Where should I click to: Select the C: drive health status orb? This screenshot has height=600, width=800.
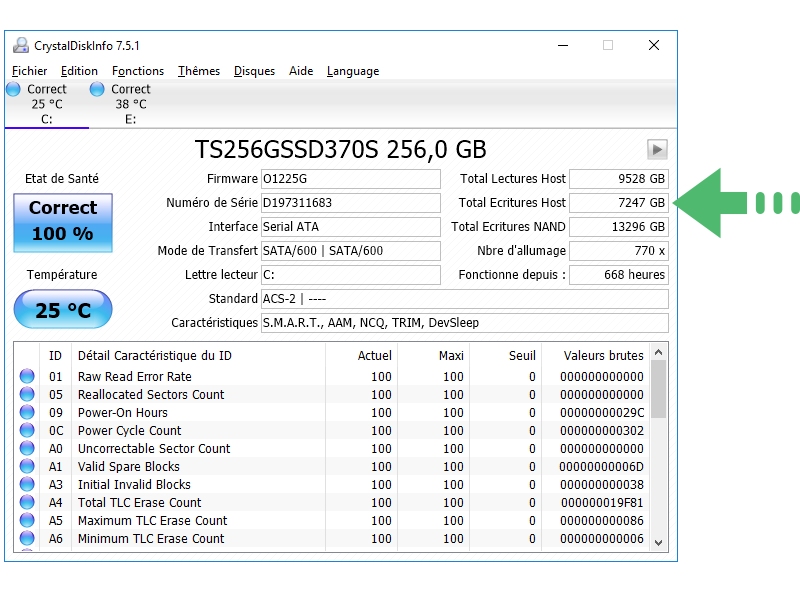pyautogui.click(x=14, y=89)
